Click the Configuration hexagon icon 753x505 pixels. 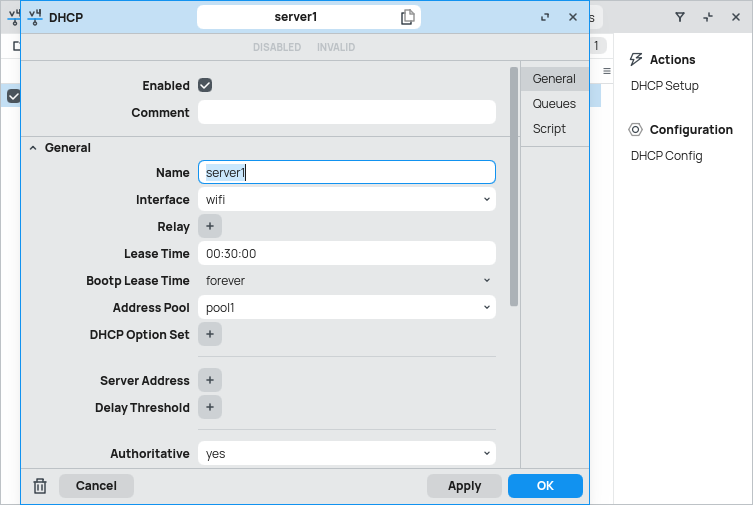point(635,130)
